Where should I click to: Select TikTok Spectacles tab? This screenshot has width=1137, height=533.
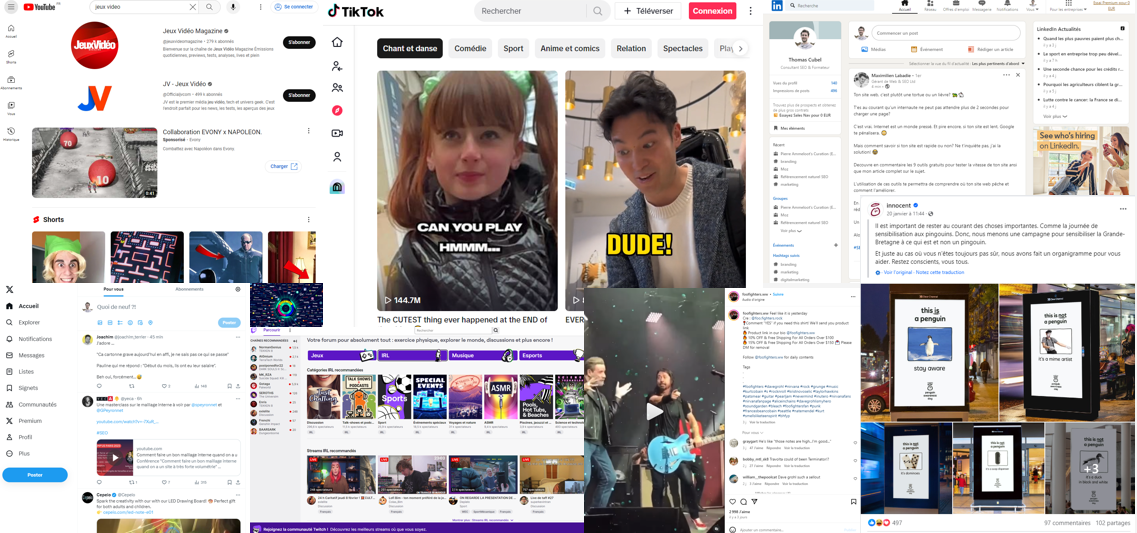coord(683,49)
